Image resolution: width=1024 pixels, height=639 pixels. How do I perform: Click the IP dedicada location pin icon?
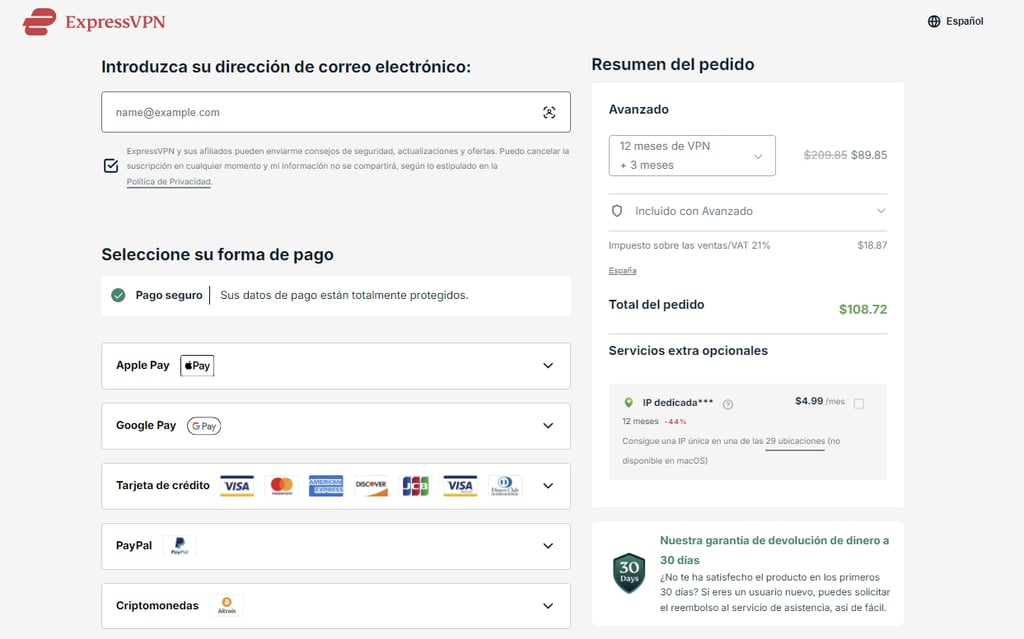pyautogui.click(x=628, y=402)
